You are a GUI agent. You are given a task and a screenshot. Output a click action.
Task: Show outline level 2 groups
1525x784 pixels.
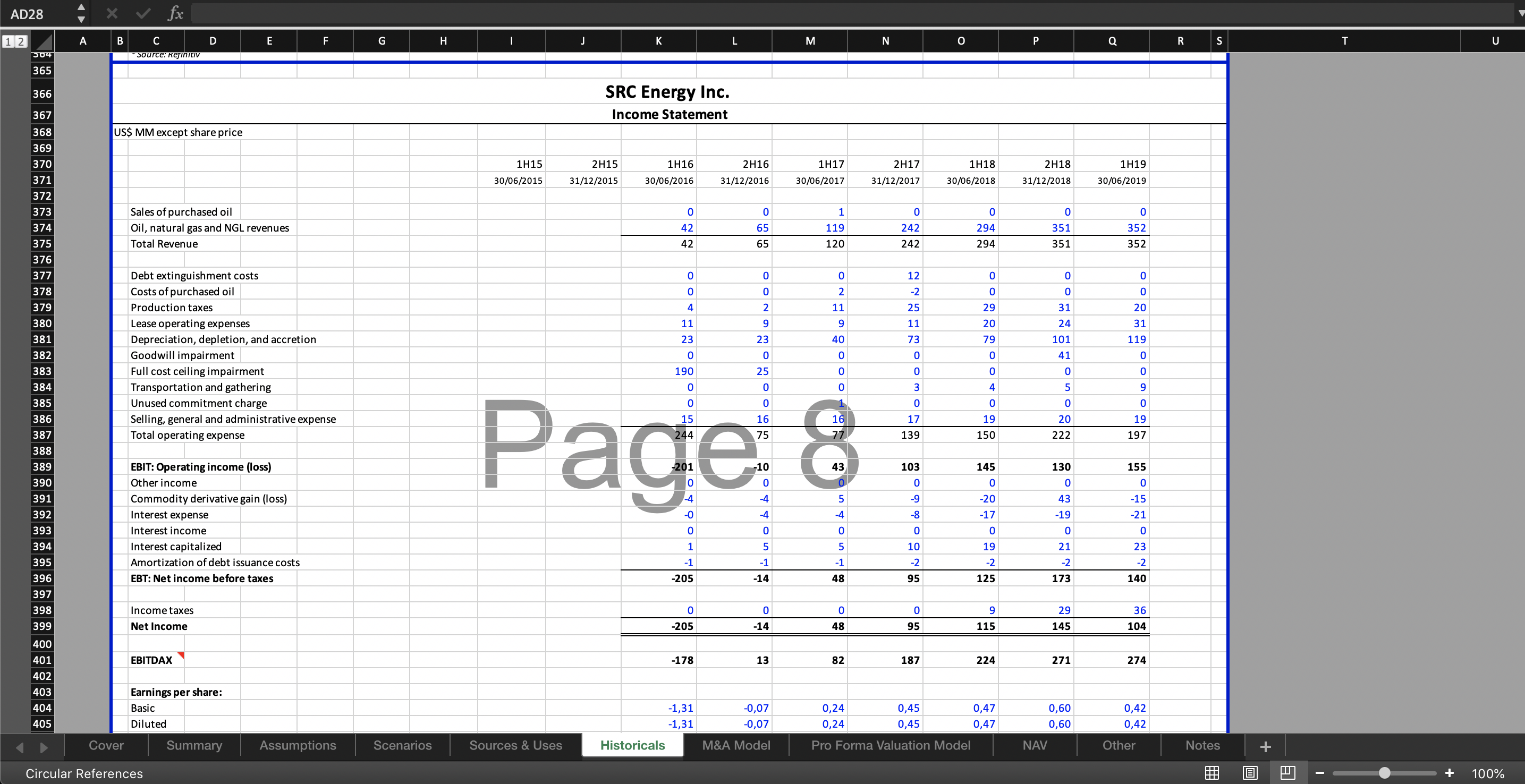tap(21, 41)
